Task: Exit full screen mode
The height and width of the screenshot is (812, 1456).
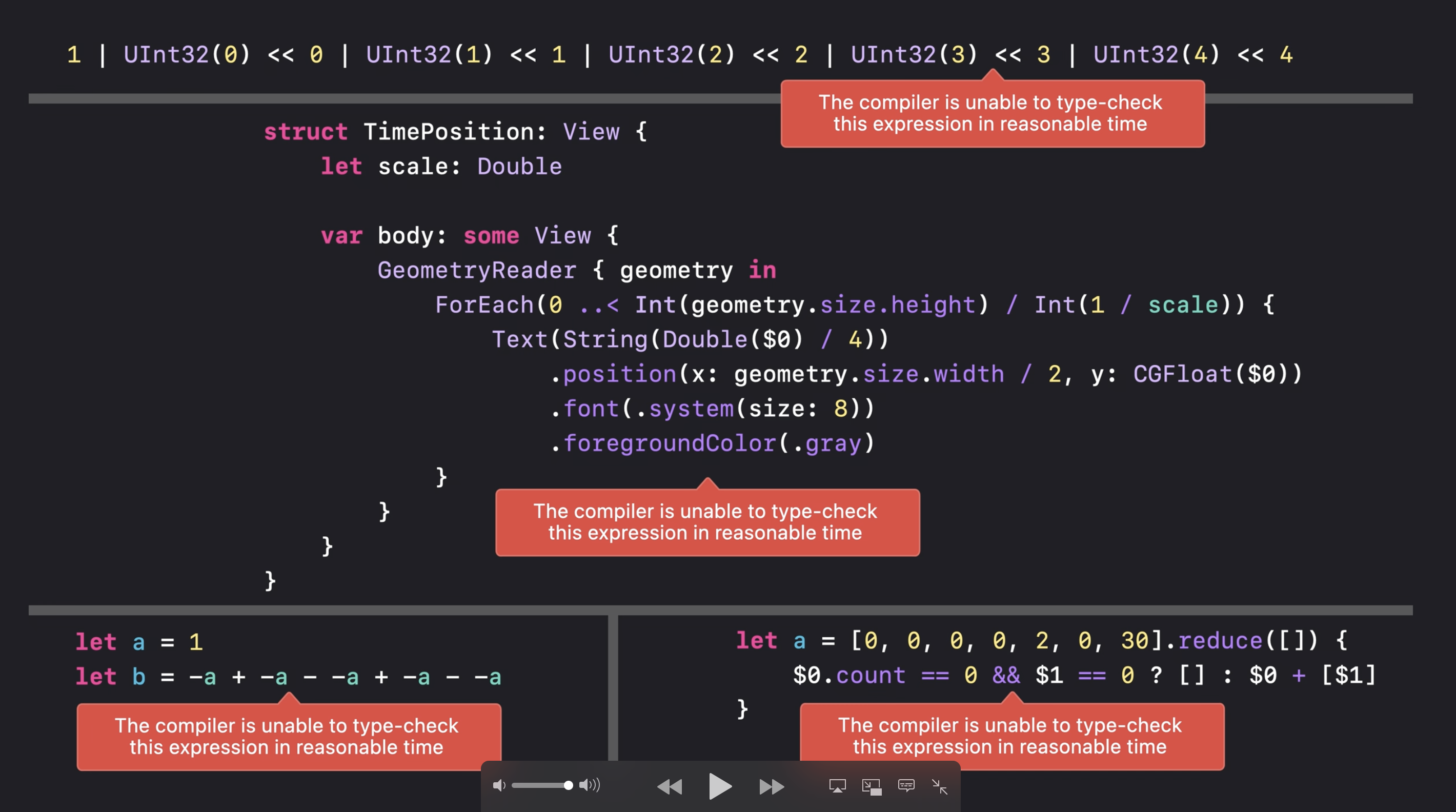Action: [939, 786]
